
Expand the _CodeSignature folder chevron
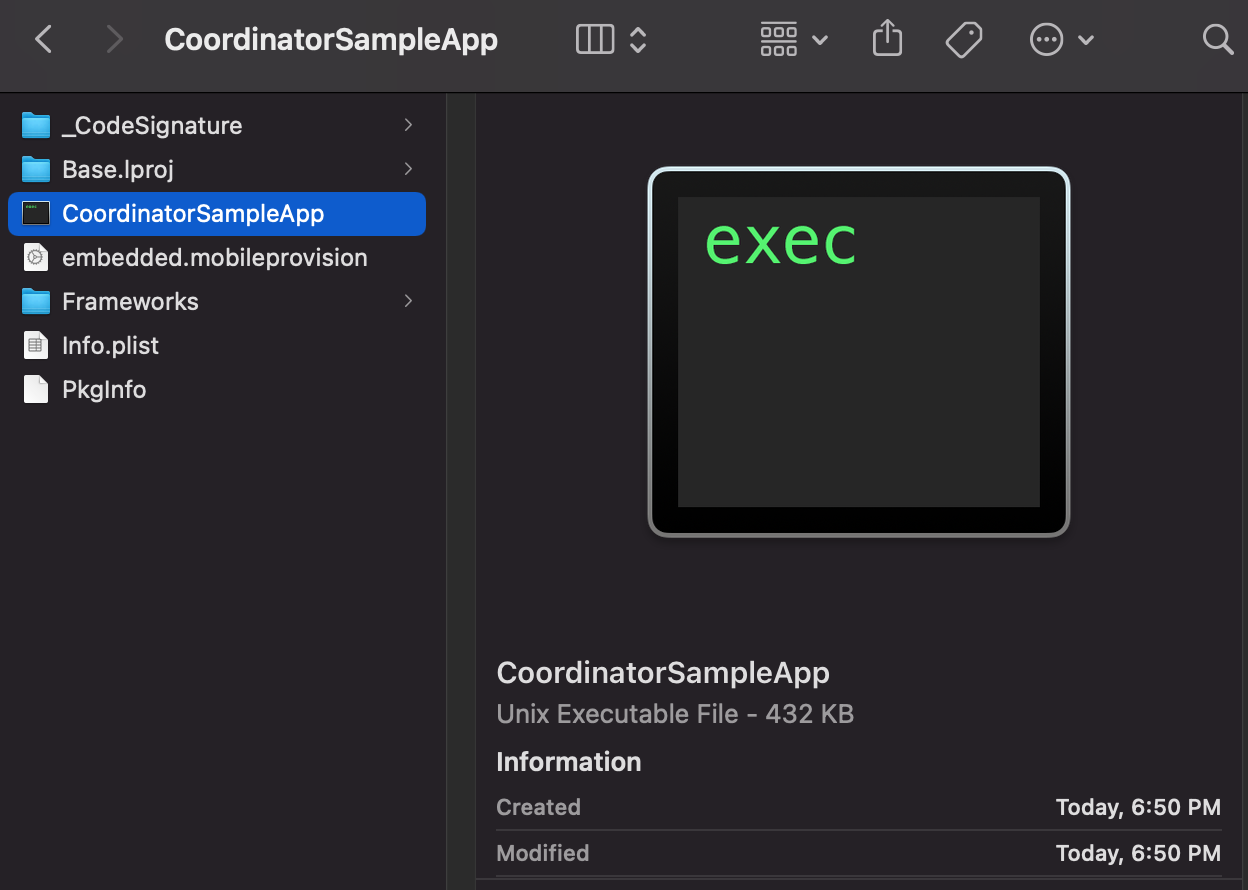(x=408, y=125)
